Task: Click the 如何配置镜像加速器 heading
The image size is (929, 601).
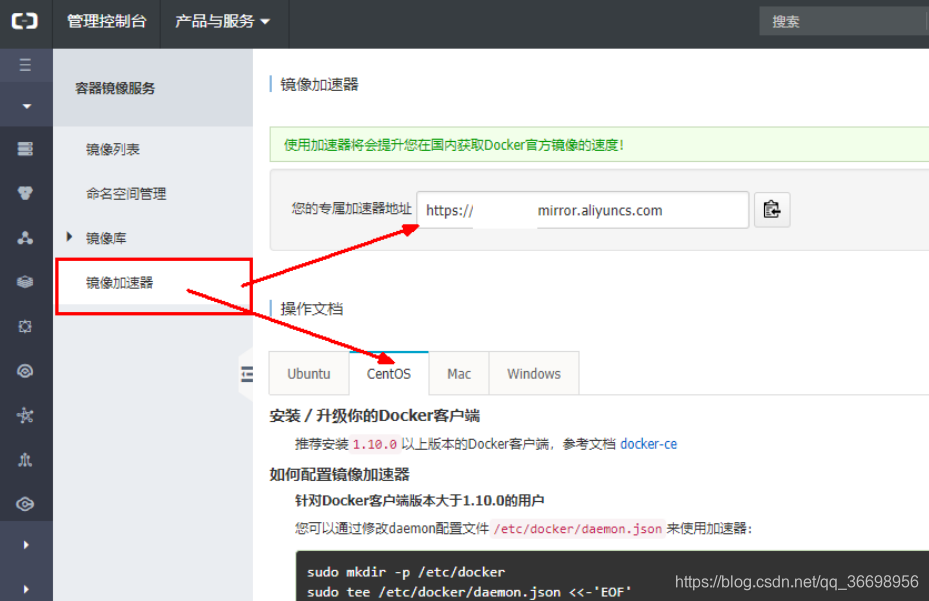Action: point(339,474)
